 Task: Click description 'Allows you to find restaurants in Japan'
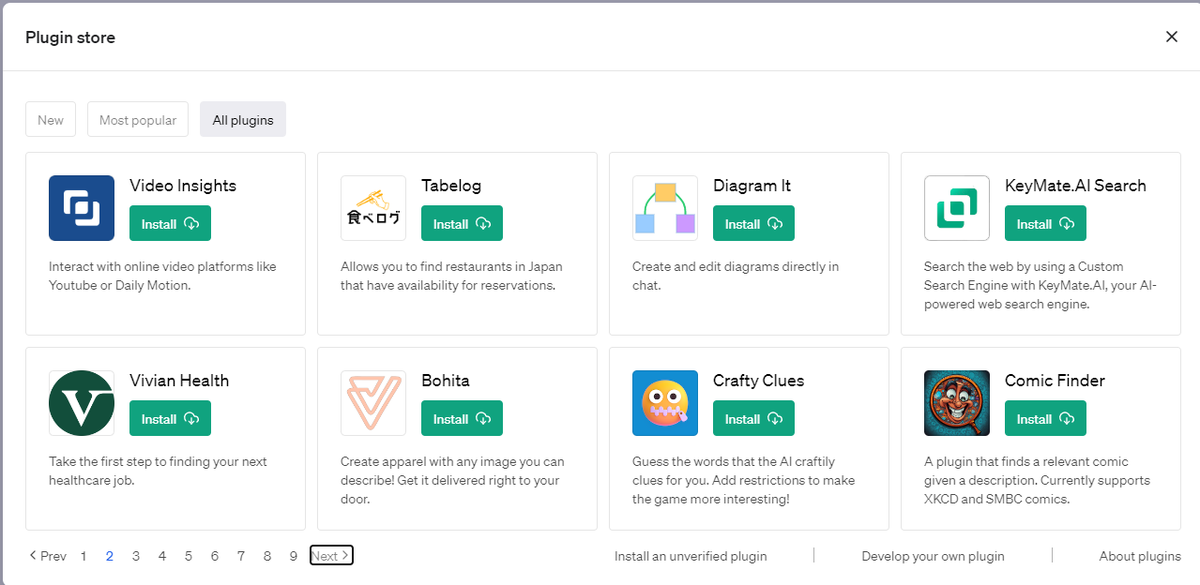452,276
